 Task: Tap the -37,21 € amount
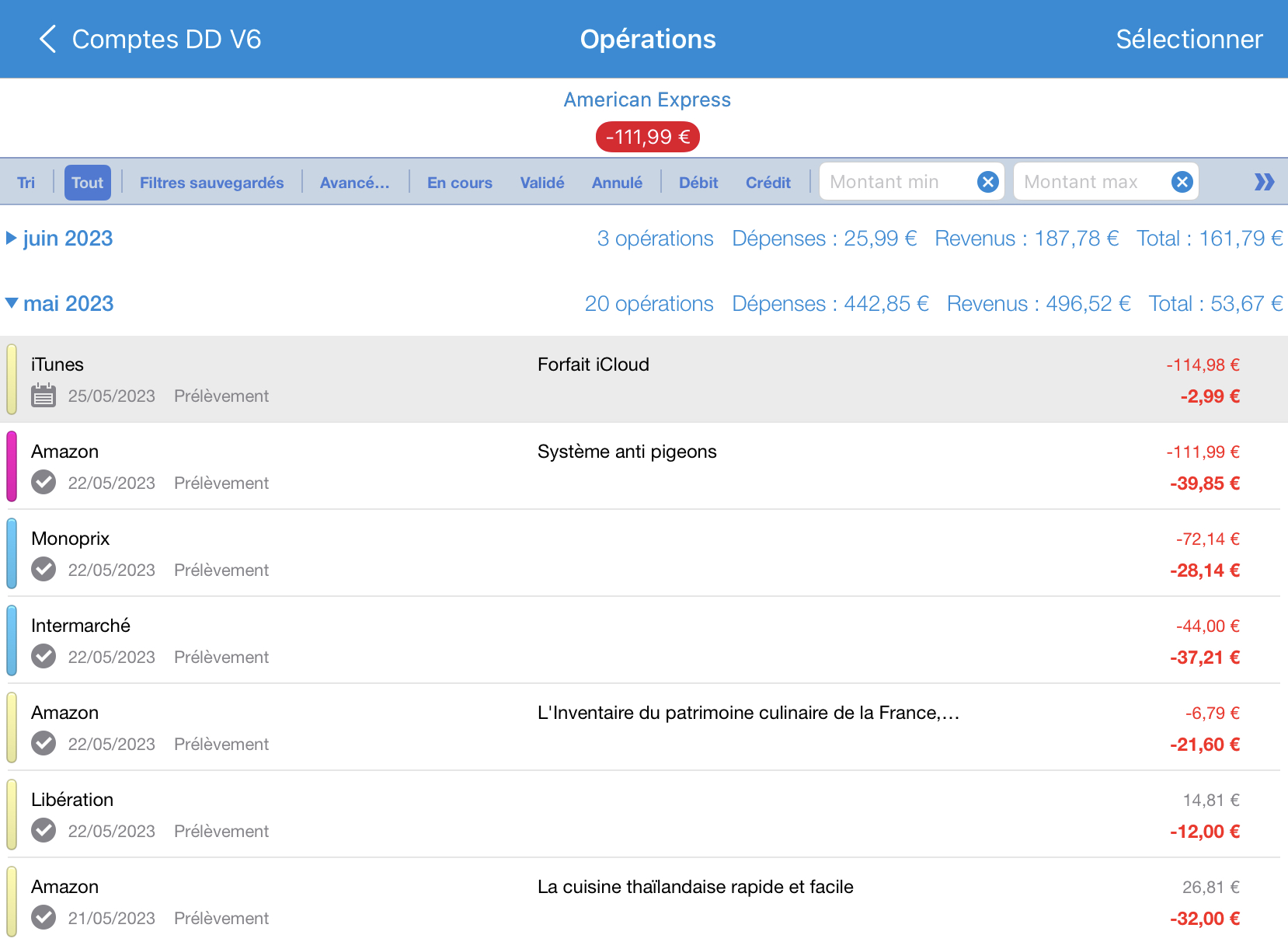click(x=1205, y=658)
